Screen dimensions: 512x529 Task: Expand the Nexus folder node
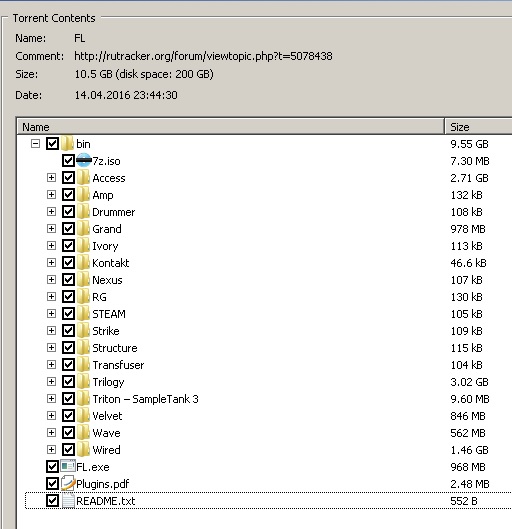pyautogui.click(x=51, y=279)
